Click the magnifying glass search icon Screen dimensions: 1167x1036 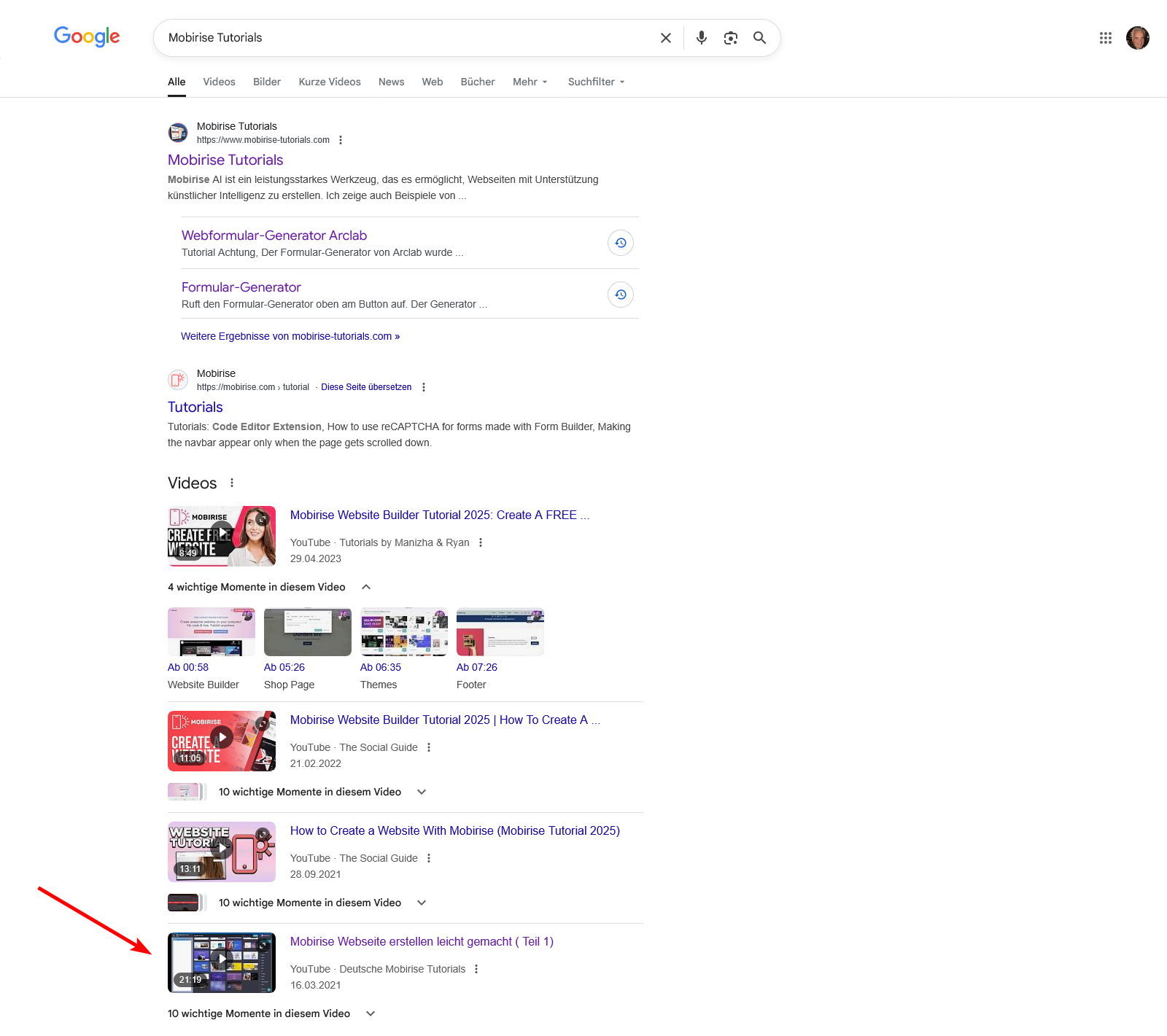tap(759, 38)
